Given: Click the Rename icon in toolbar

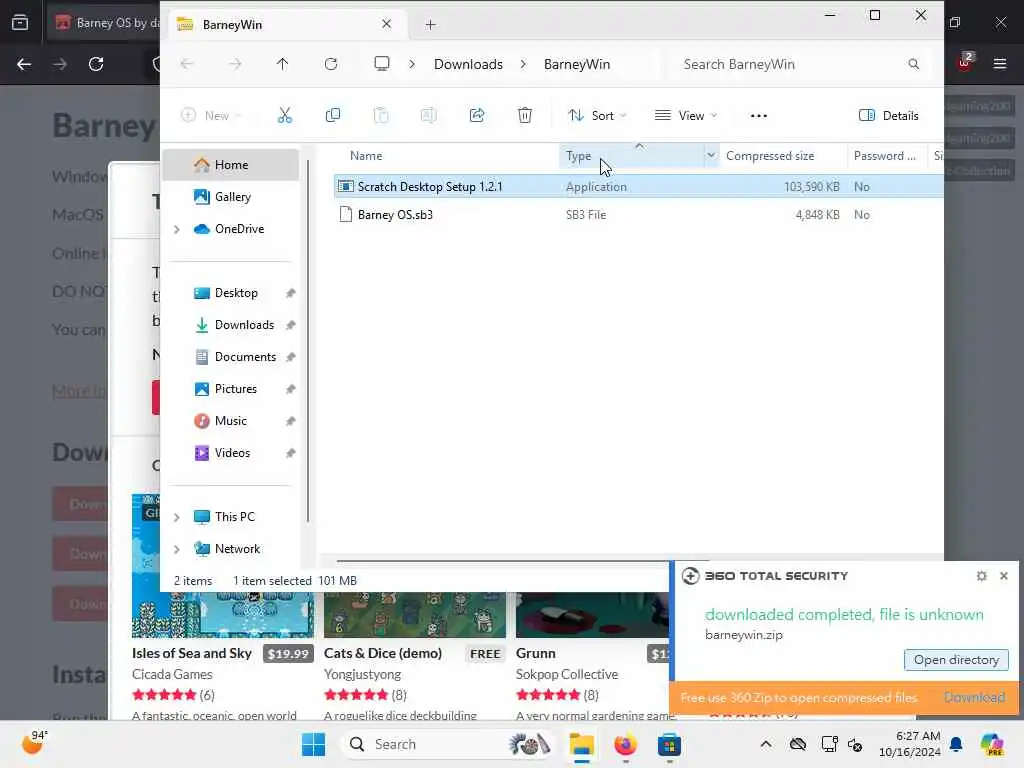Looking at the screenshot, I should coord(428,116).
